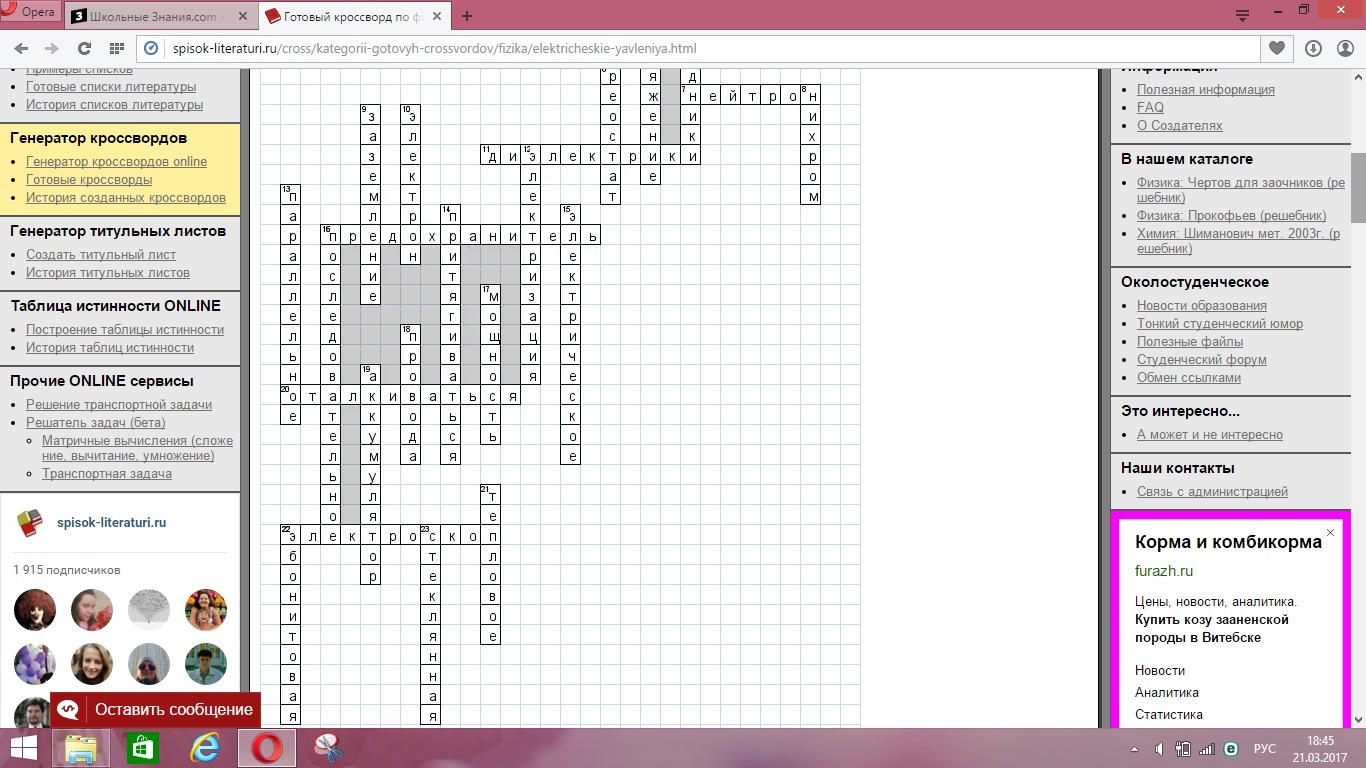Go forward to the next page
This screenshot has width=1366, height=768.
pos(52,48)
